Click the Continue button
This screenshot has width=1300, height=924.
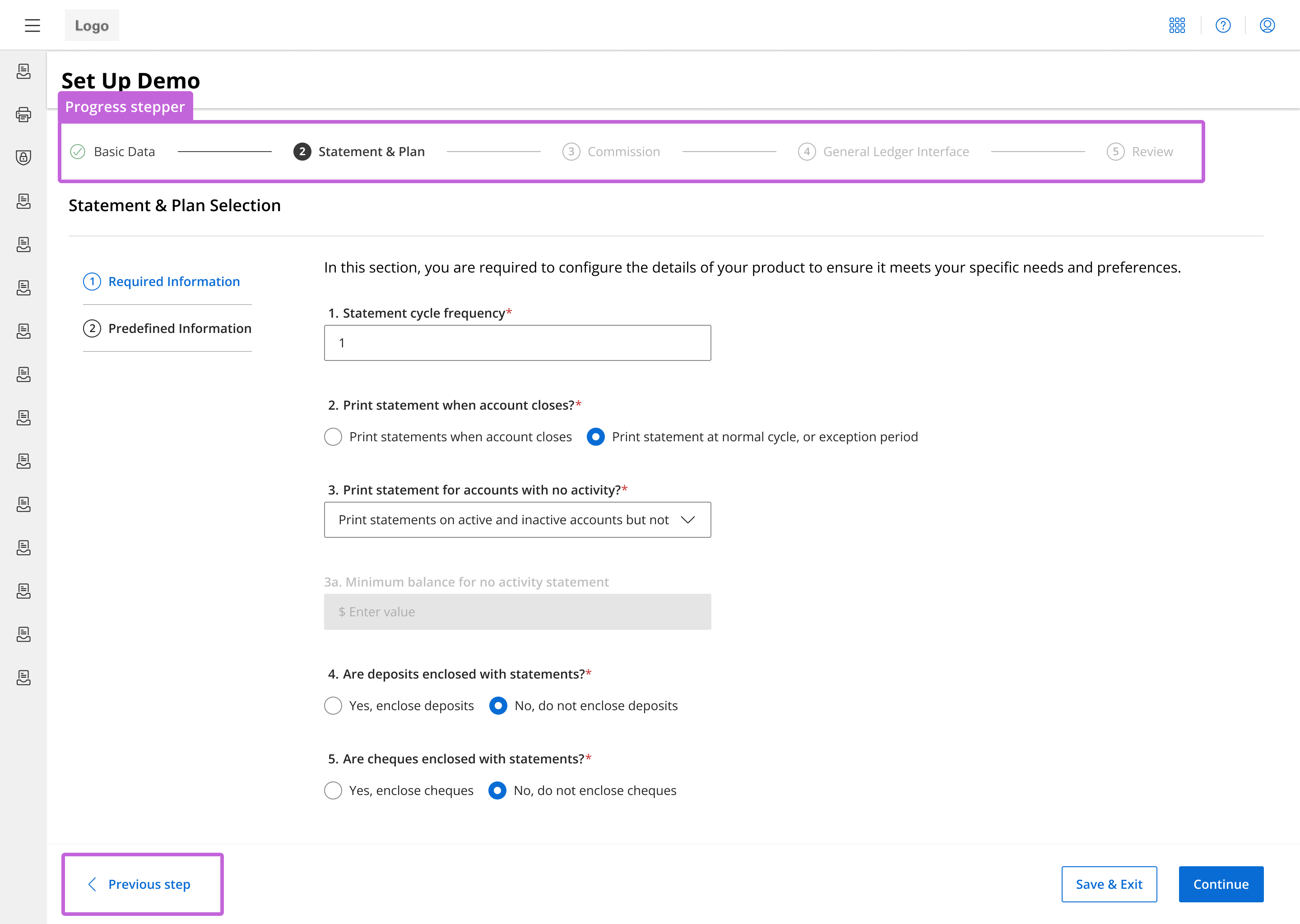[1220, 884]
